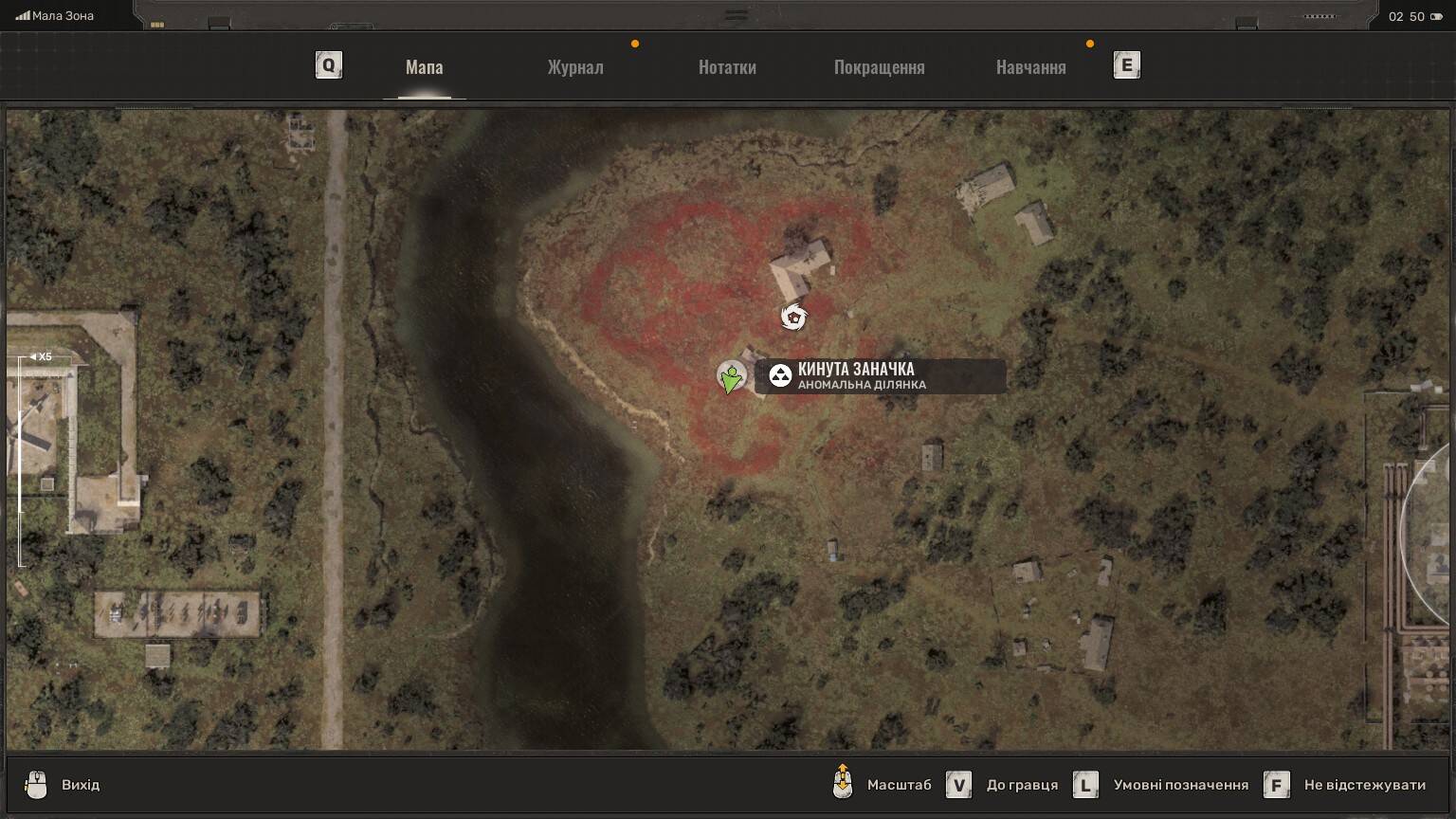The width and height of the screenshot is (1456, 819).
Task: Open the Покращення tab
Action: [879, 67]
